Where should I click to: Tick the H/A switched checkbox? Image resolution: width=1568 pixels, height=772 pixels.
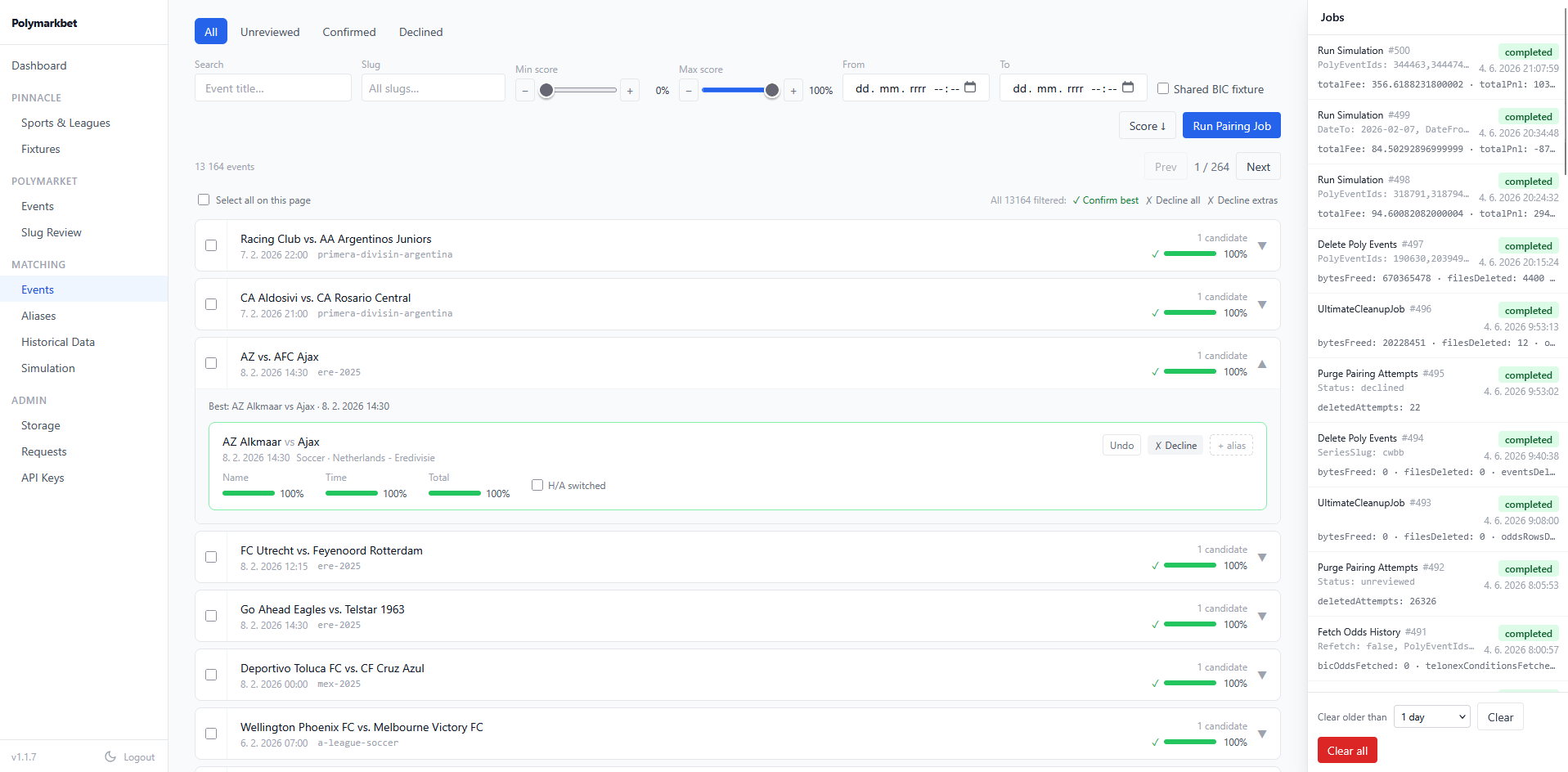tap(537, 485)
